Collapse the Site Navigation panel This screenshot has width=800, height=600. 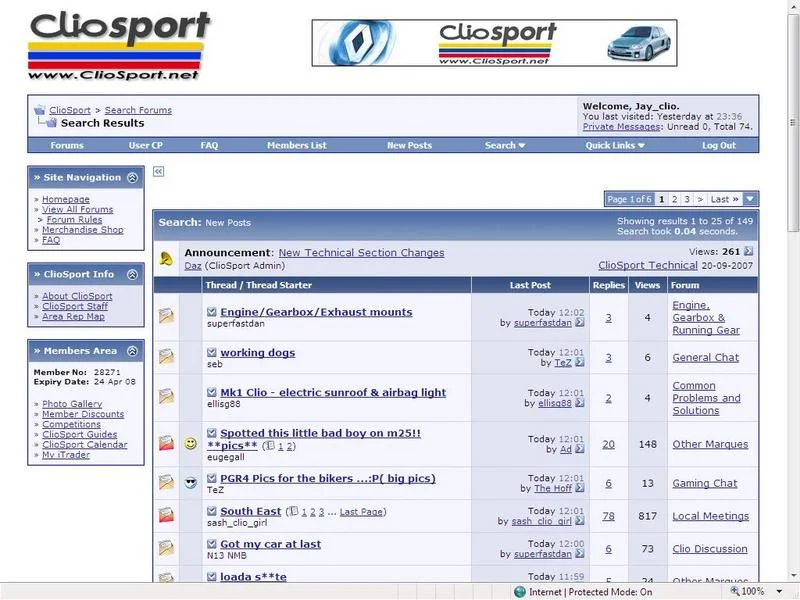[133, 178]
